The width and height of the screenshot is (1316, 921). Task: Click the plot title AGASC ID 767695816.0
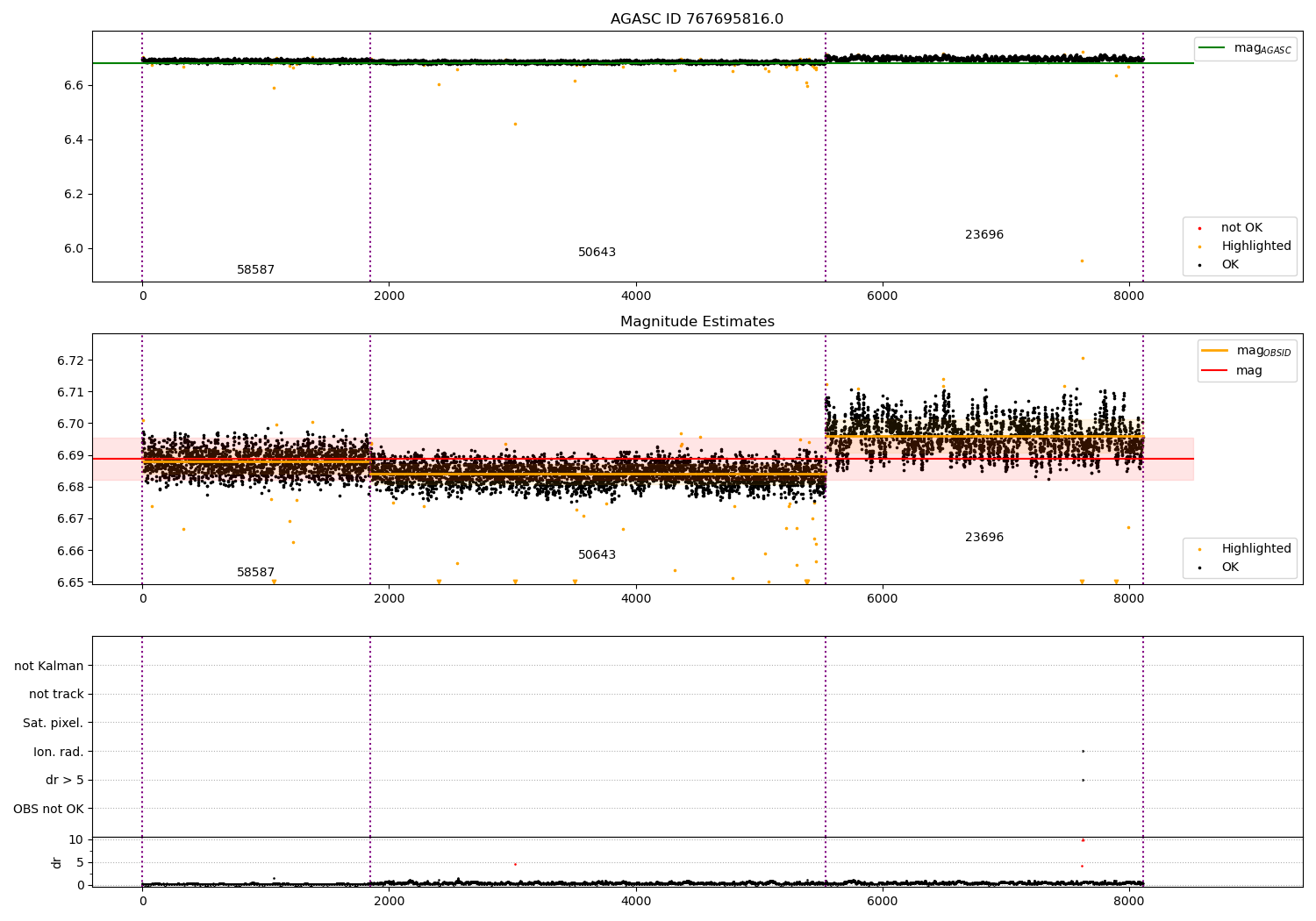(697, 19)
